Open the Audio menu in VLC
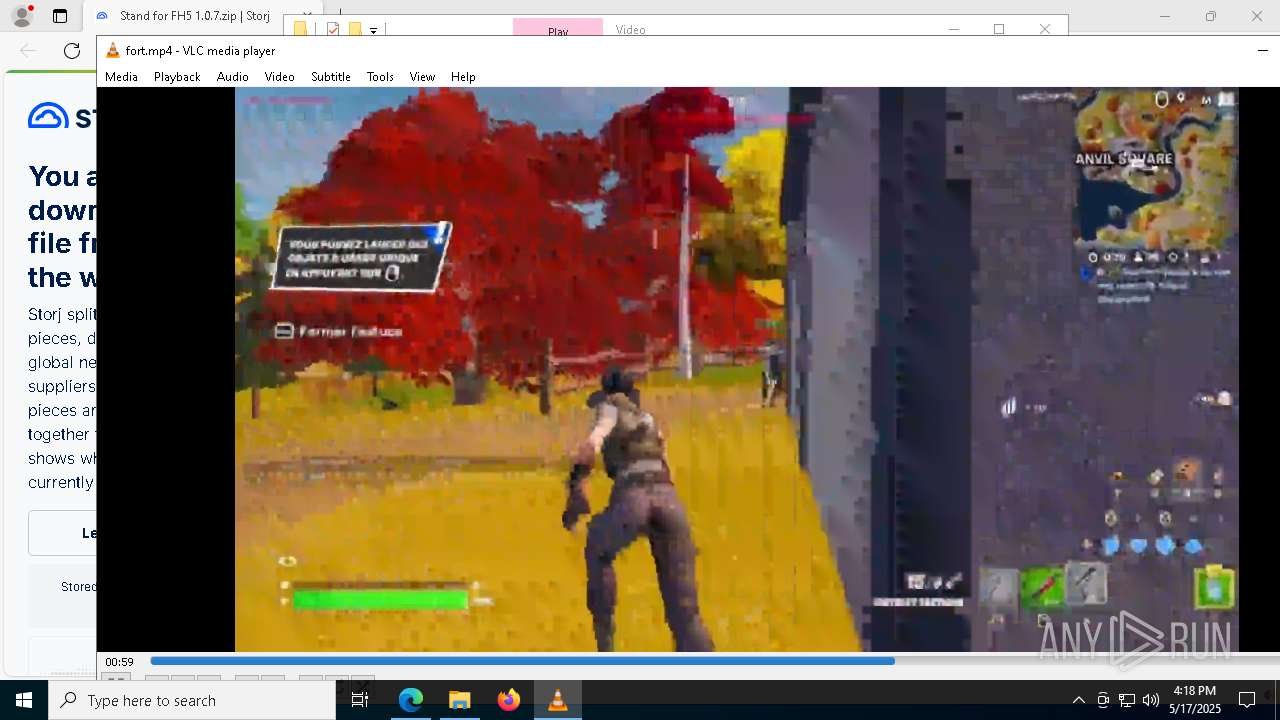This screenshot has height=720, width=1280. point(232,77)
